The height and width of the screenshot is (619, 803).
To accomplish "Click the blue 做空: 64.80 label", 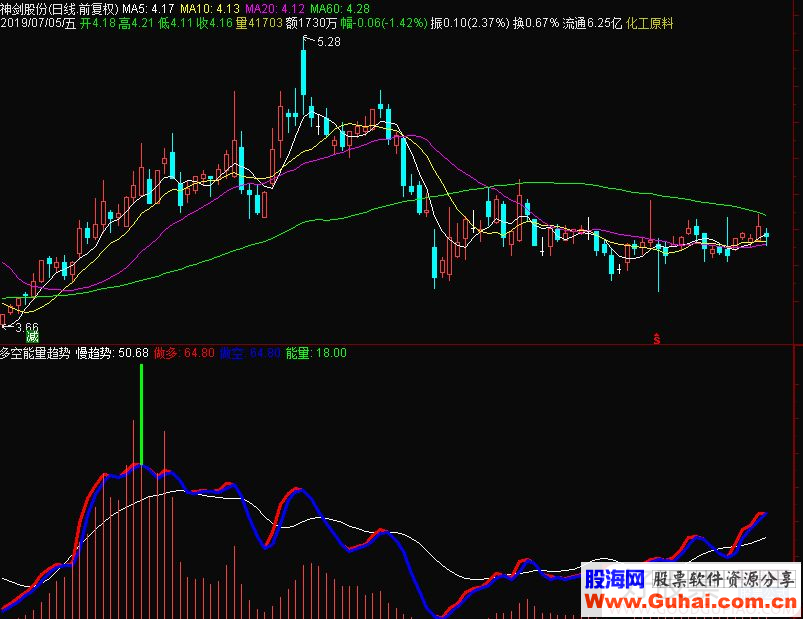I will coord(250,353).
